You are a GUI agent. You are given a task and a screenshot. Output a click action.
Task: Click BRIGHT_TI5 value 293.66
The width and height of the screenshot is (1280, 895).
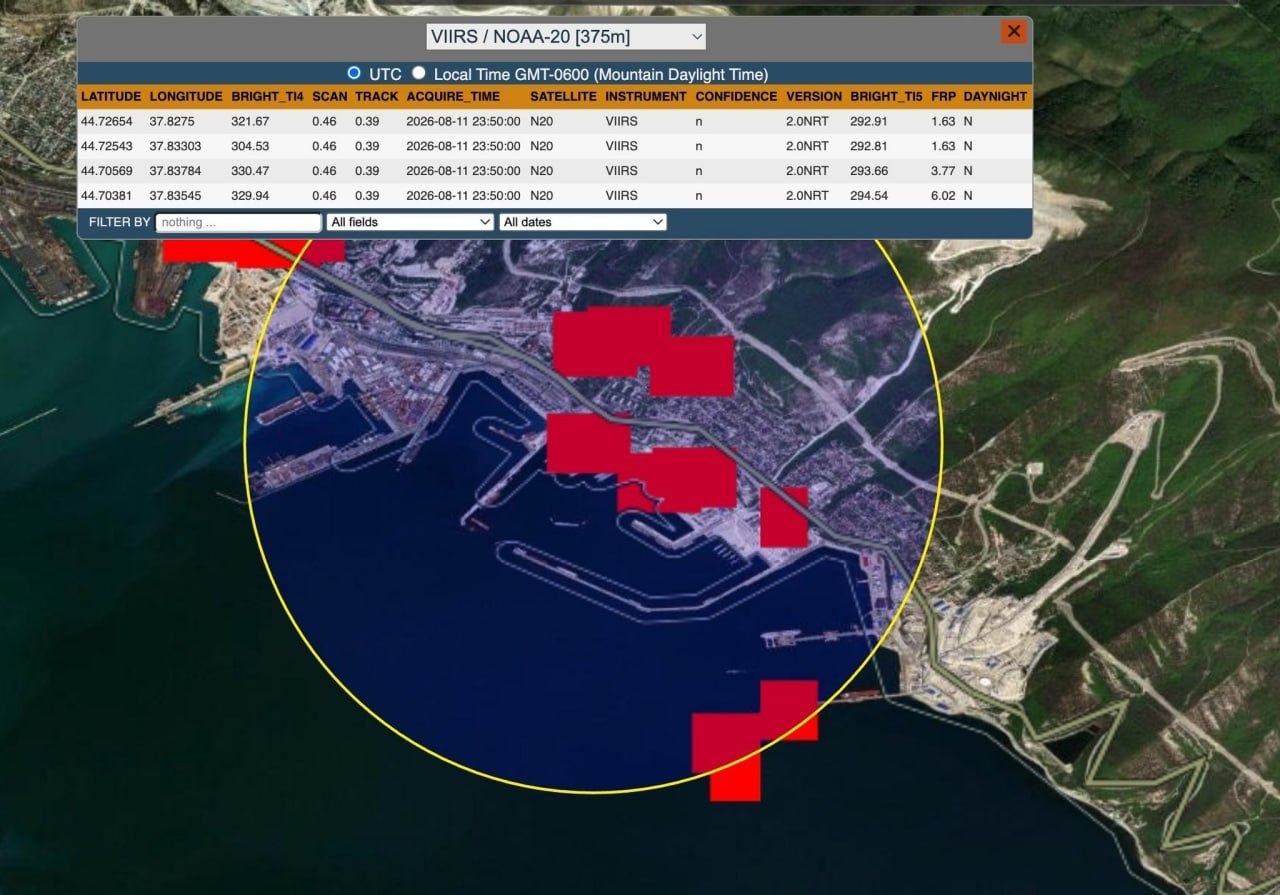pyautogui.click(x=869, y=171)
